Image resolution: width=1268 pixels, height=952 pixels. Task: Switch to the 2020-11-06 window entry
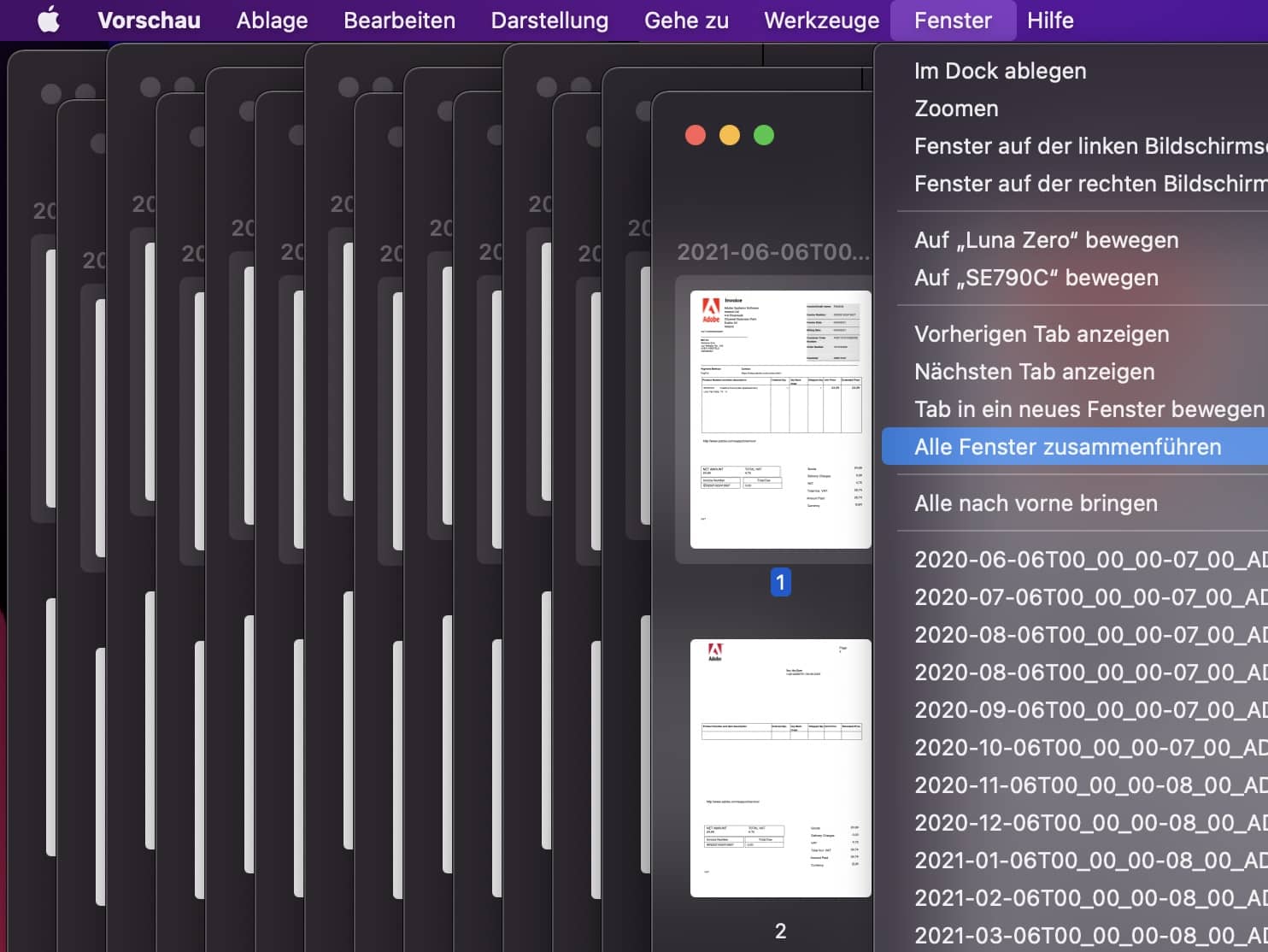(1075, 785)
